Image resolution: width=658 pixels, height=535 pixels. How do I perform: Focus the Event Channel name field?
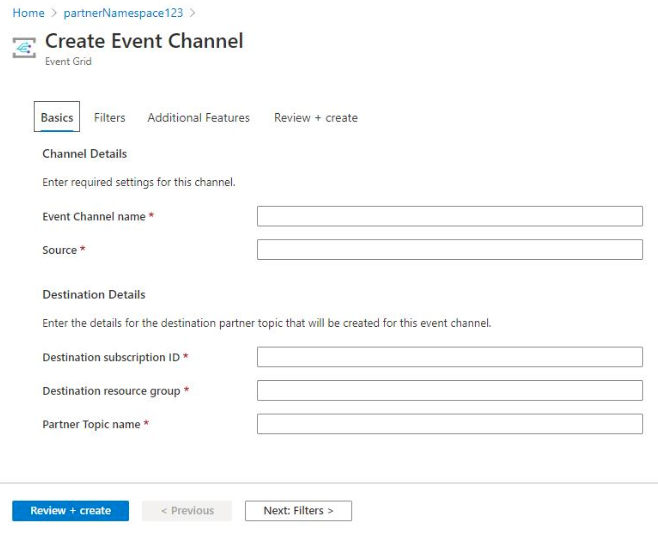[x=449, y=217]
